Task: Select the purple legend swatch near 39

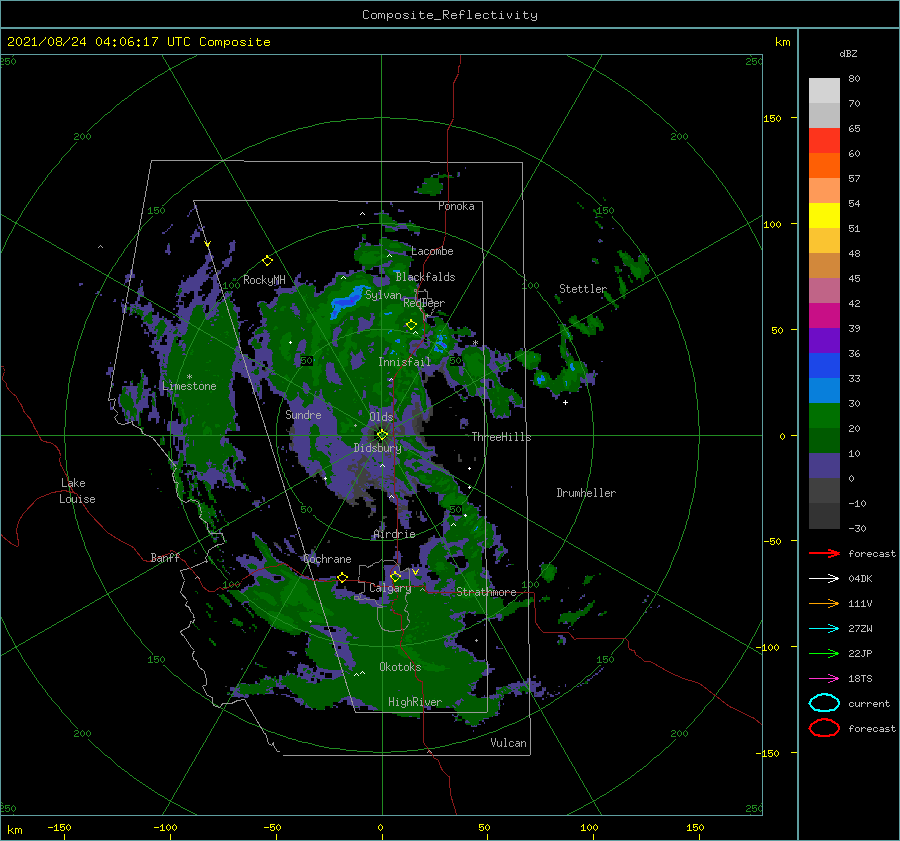Action: click(x=824, y=340)
